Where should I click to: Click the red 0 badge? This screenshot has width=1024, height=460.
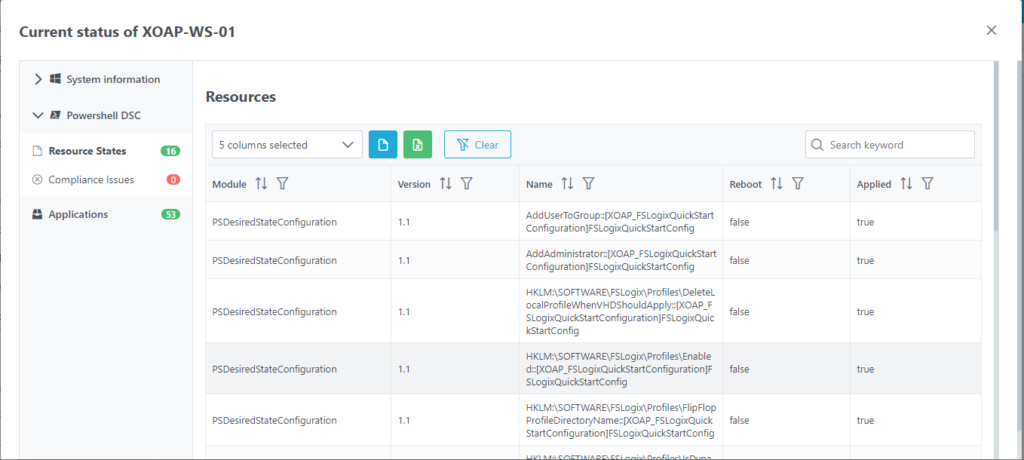[x=173, y=180]
